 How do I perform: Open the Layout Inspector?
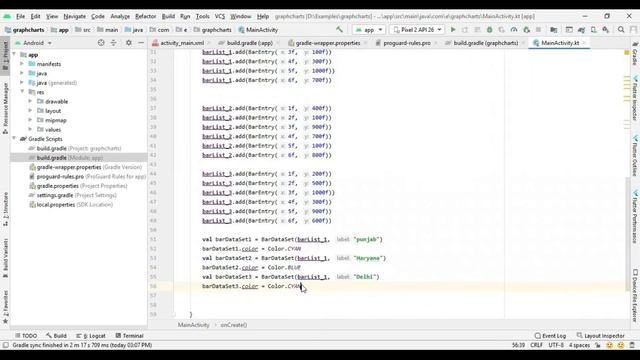point(600,336)
